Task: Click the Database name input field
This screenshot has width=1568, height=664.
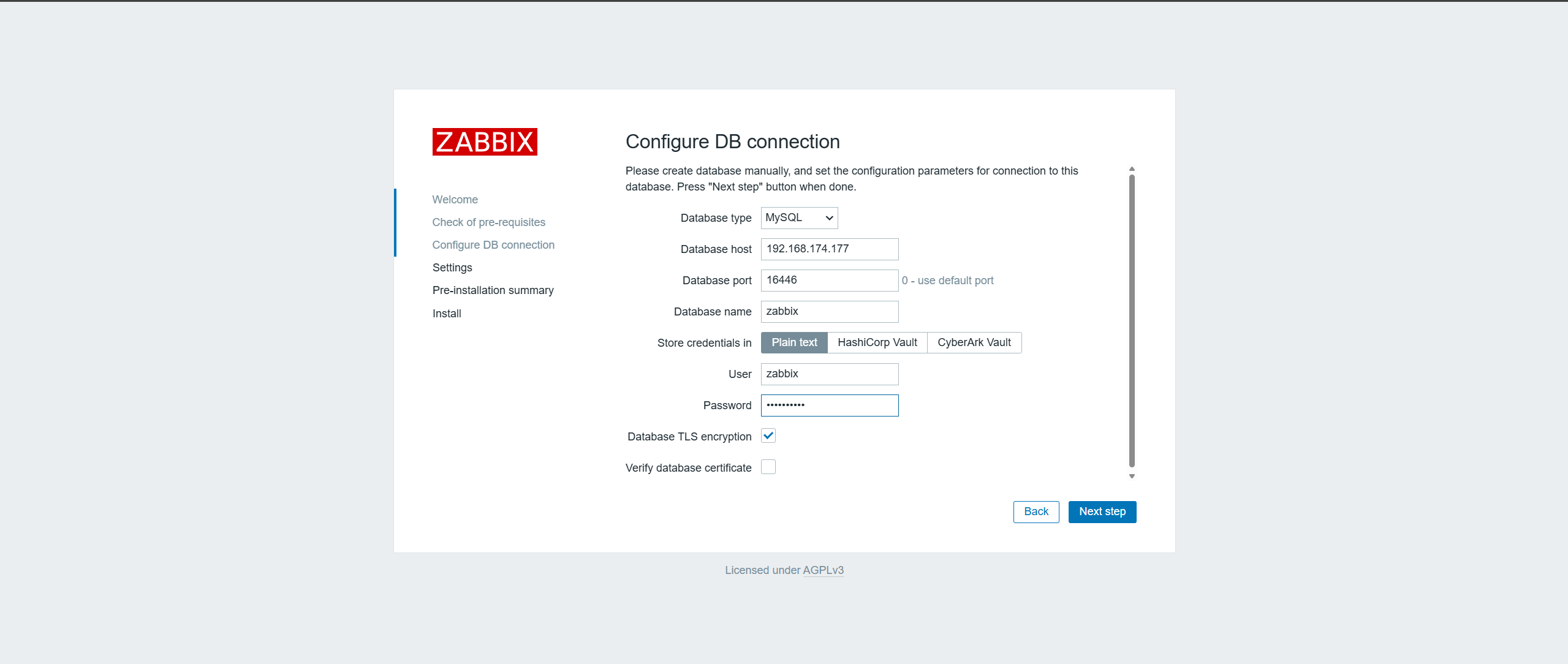Action: pos(830,312)
